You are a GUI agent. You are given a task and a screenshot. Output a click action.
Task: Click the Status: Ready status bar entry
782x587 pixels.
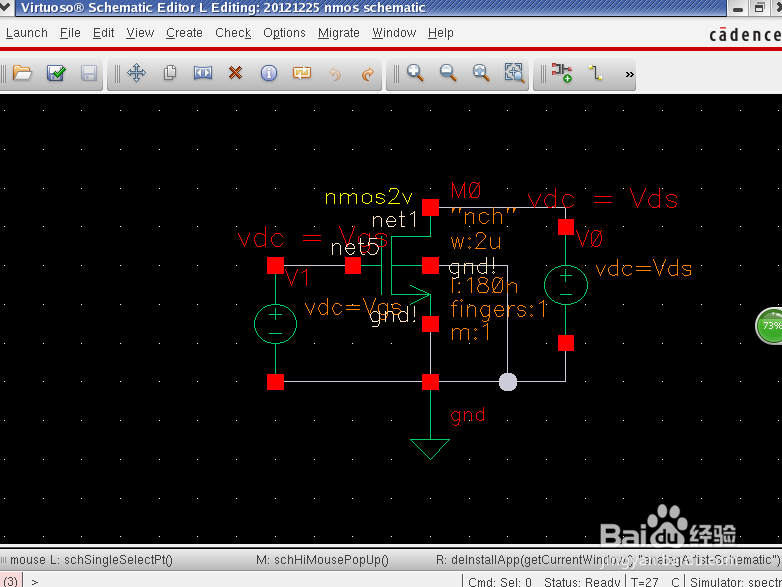click(x=582, y=582)
